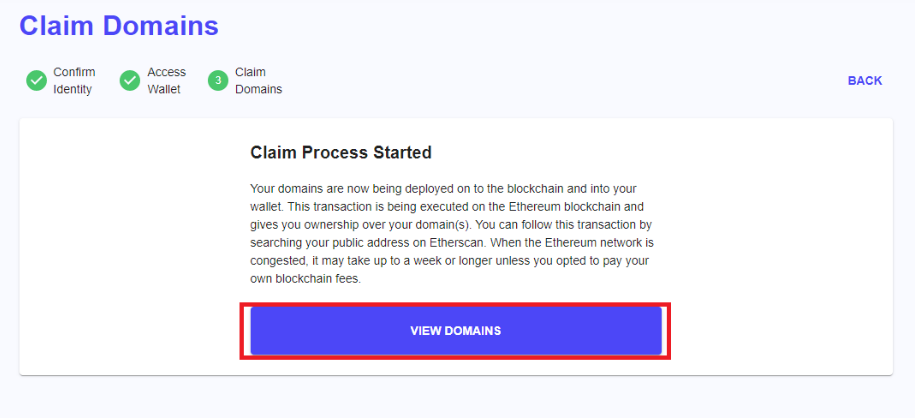
Task: Select the Confirm Identity step label
Action: click(74, 81)
